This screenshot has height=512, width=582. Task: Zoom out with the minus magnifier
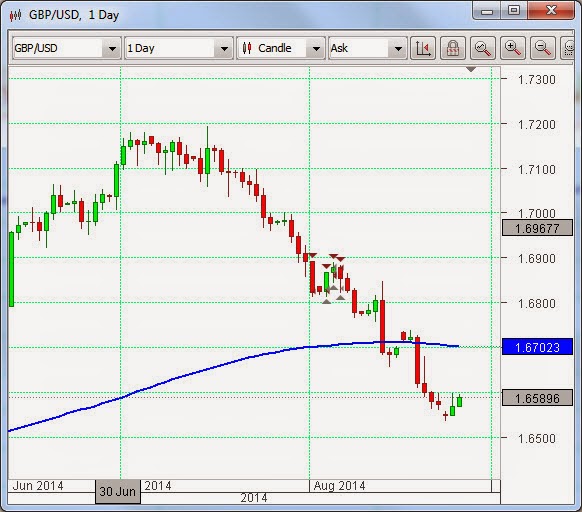pyautogui.click(x=543, y=48)
